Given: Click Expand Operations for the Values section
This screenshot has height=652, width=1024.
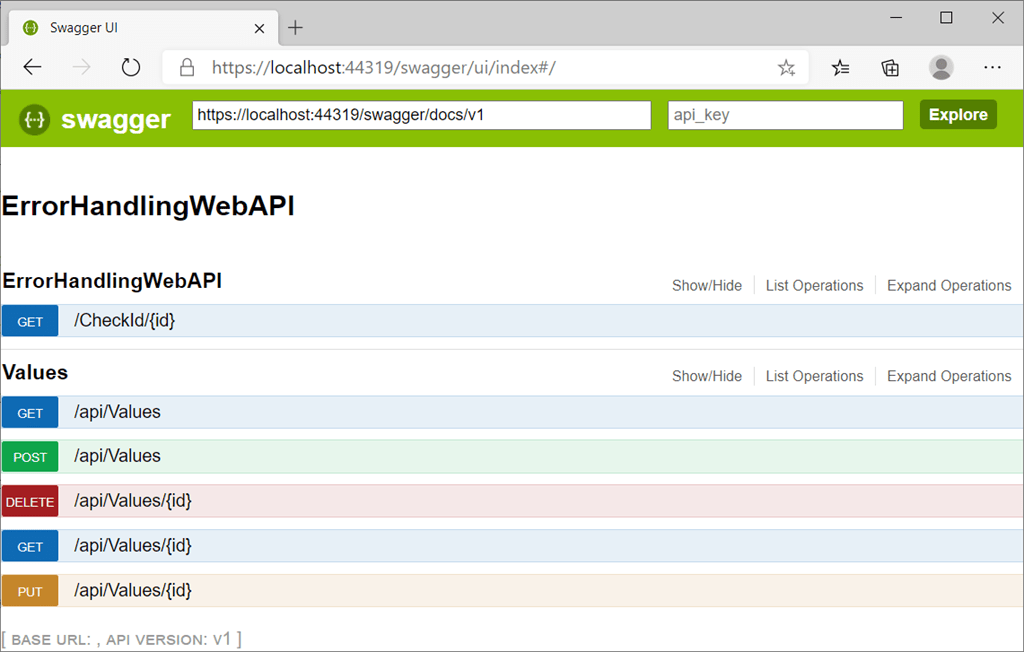Looking at the screenshot, I should pos(948,376).
